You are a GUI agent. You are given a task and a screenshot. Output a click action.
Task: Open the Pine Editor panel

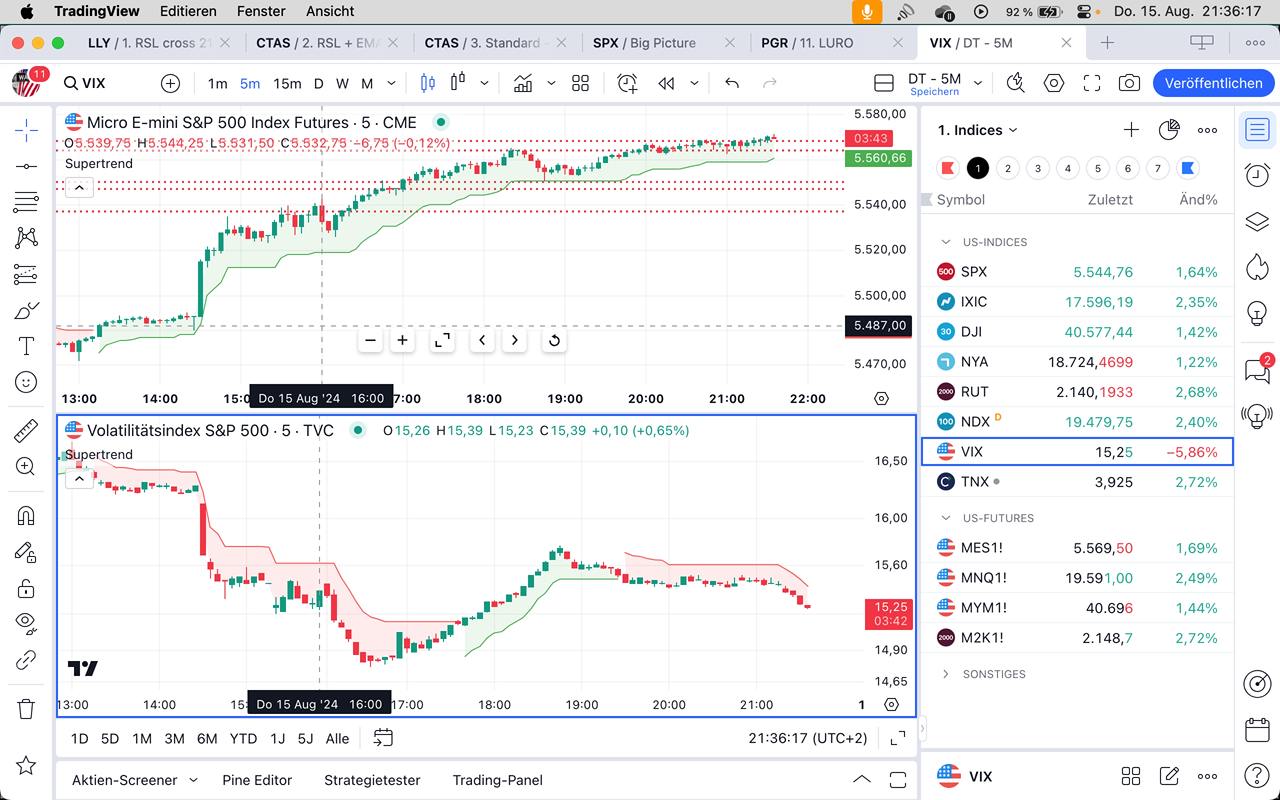[257, 780]
